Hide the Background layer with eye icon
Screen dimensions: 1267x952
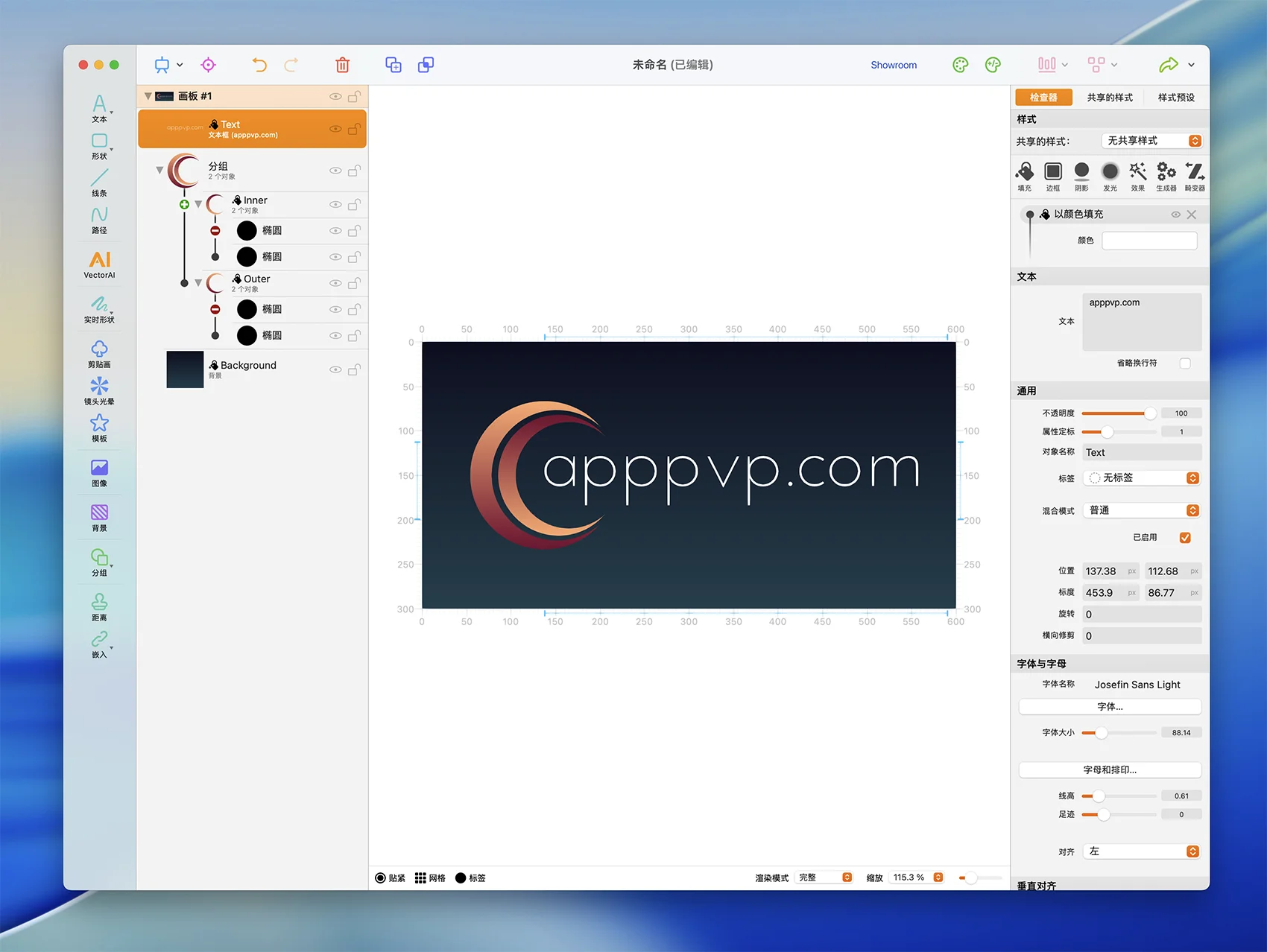coord(335,369)
